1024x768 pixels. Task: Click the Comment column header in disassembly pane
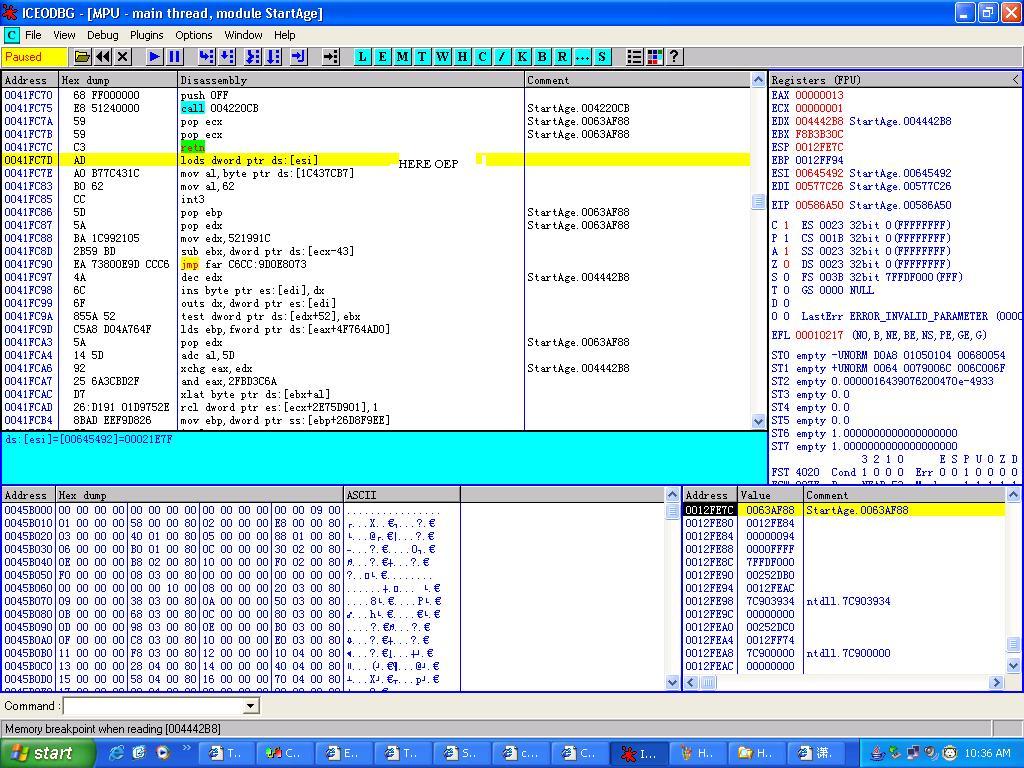(638, 80)
